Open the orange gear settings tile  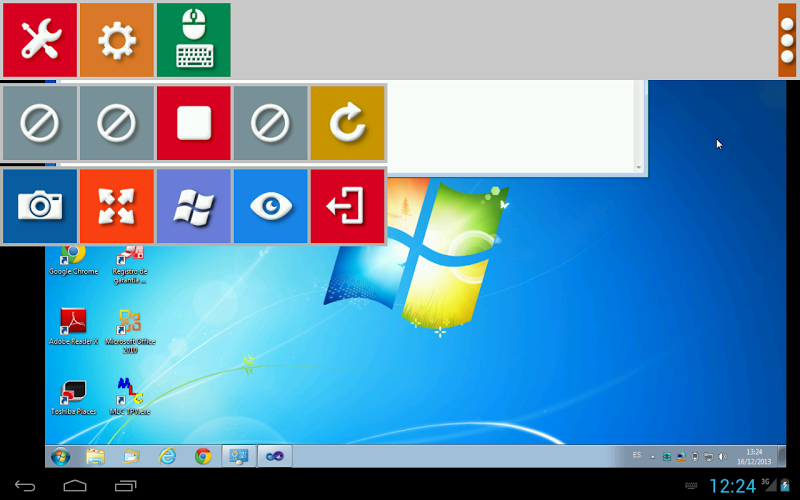pyautogui.click(x=117, y=40)
